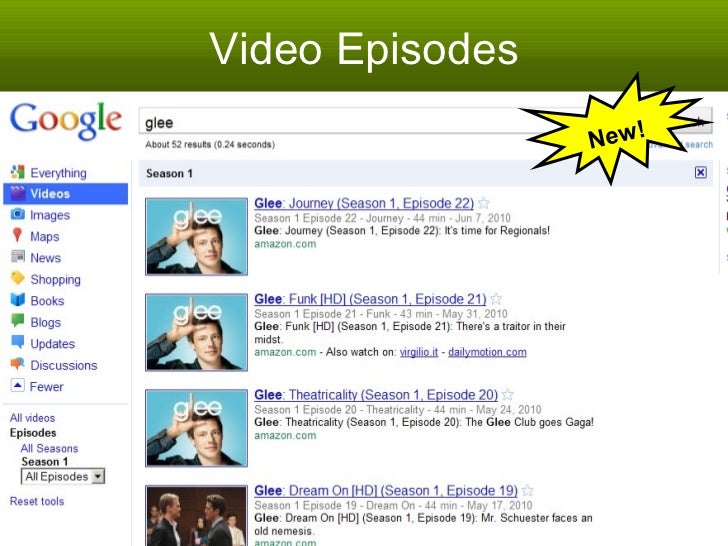The width and height of the screenshot is (728, 546).
Task: Click 'Season 1 Episode 20 - Theatricality' metadata line
Action: tap(398, 410)
